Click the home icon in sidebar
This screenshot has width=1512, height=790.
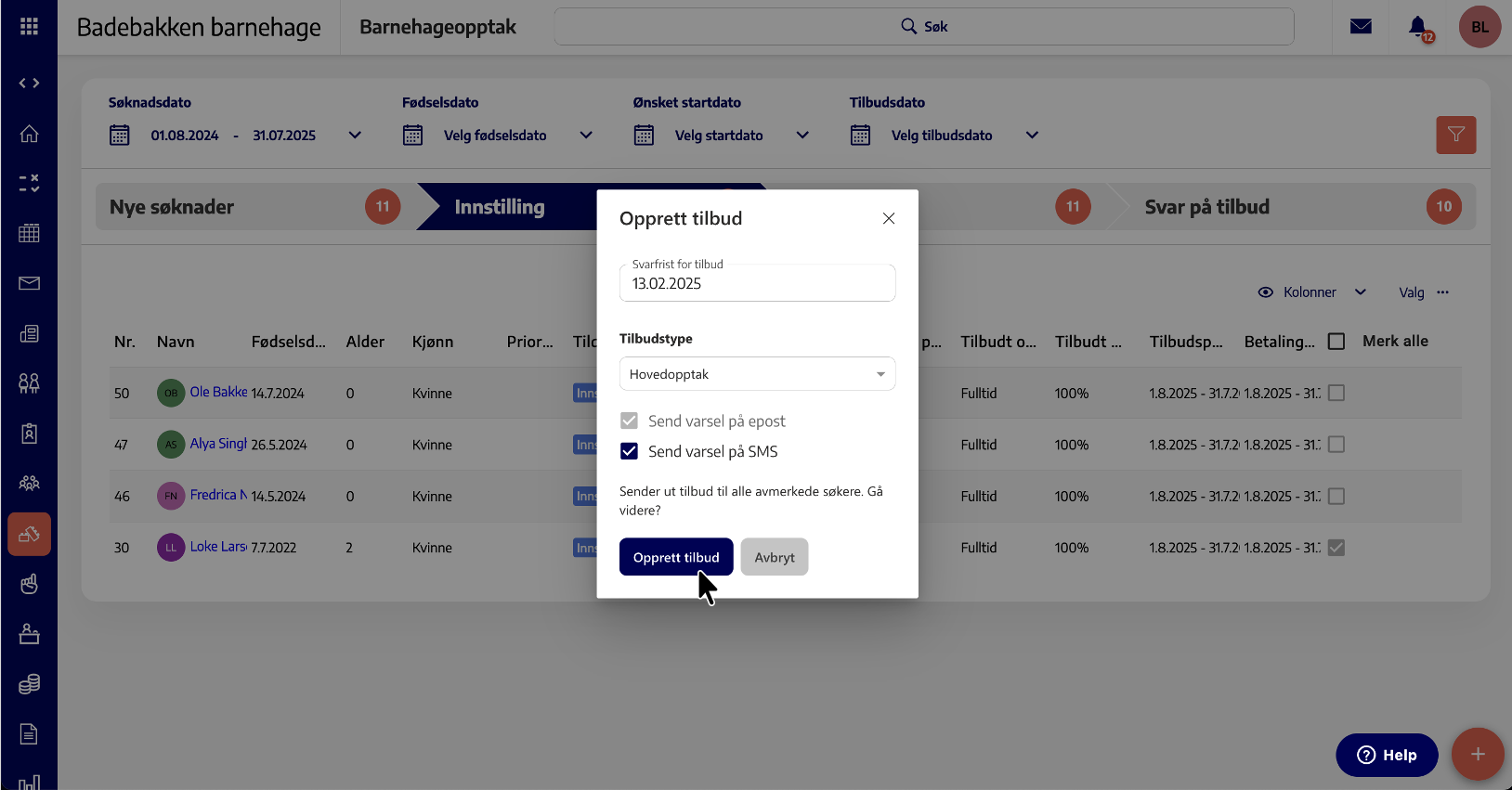[29, 134]
